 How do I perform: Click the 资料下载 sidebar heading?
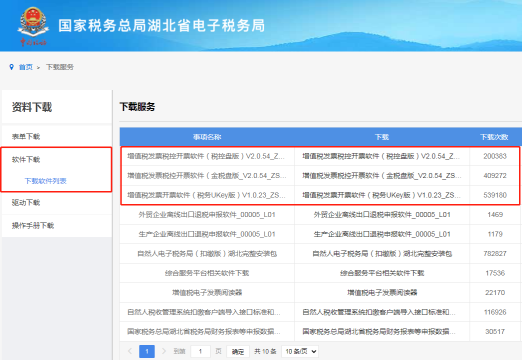32,107
